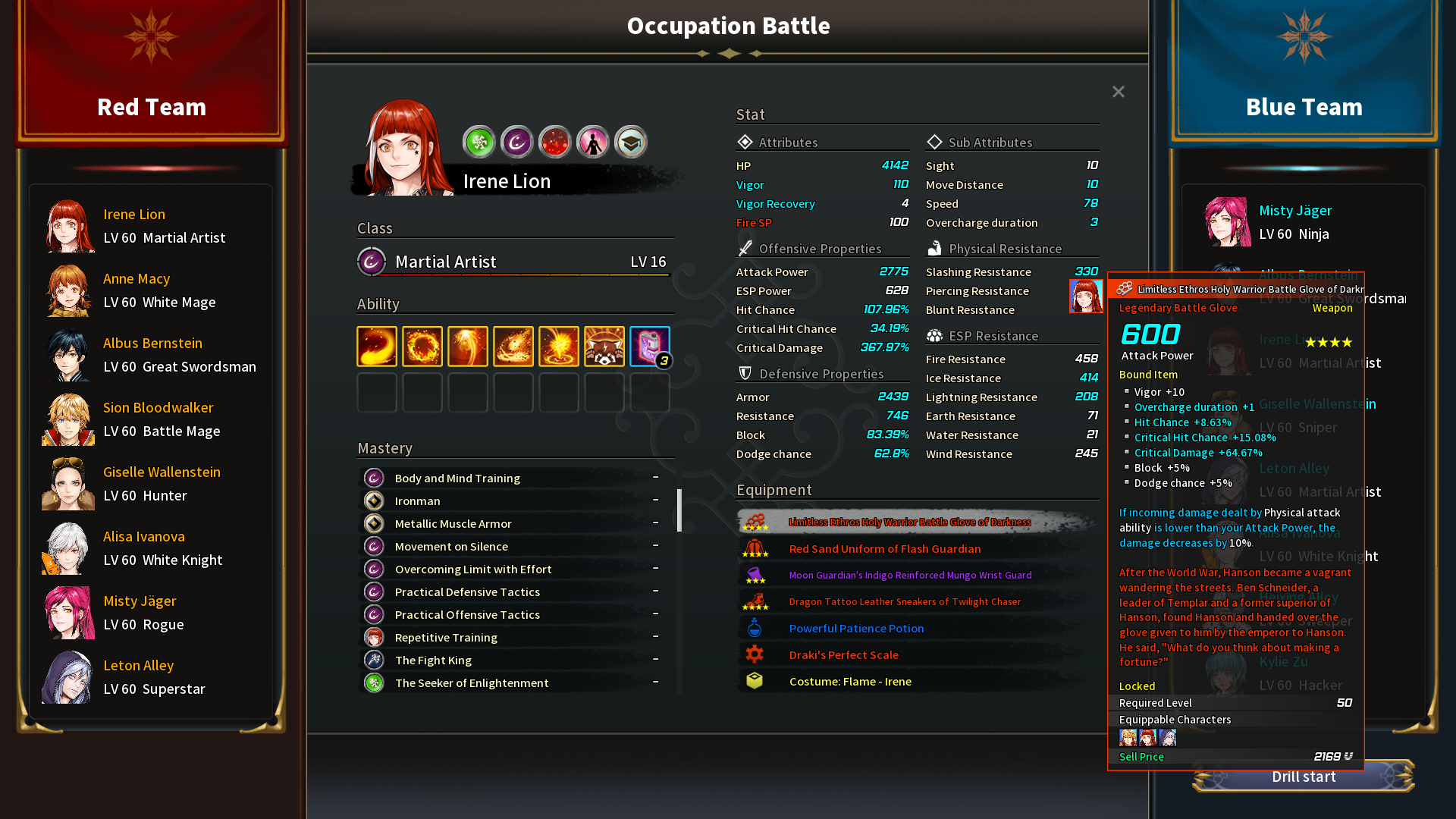Select Misty Jäger Ninja on Blue Team

click(x=1304, y=222)
